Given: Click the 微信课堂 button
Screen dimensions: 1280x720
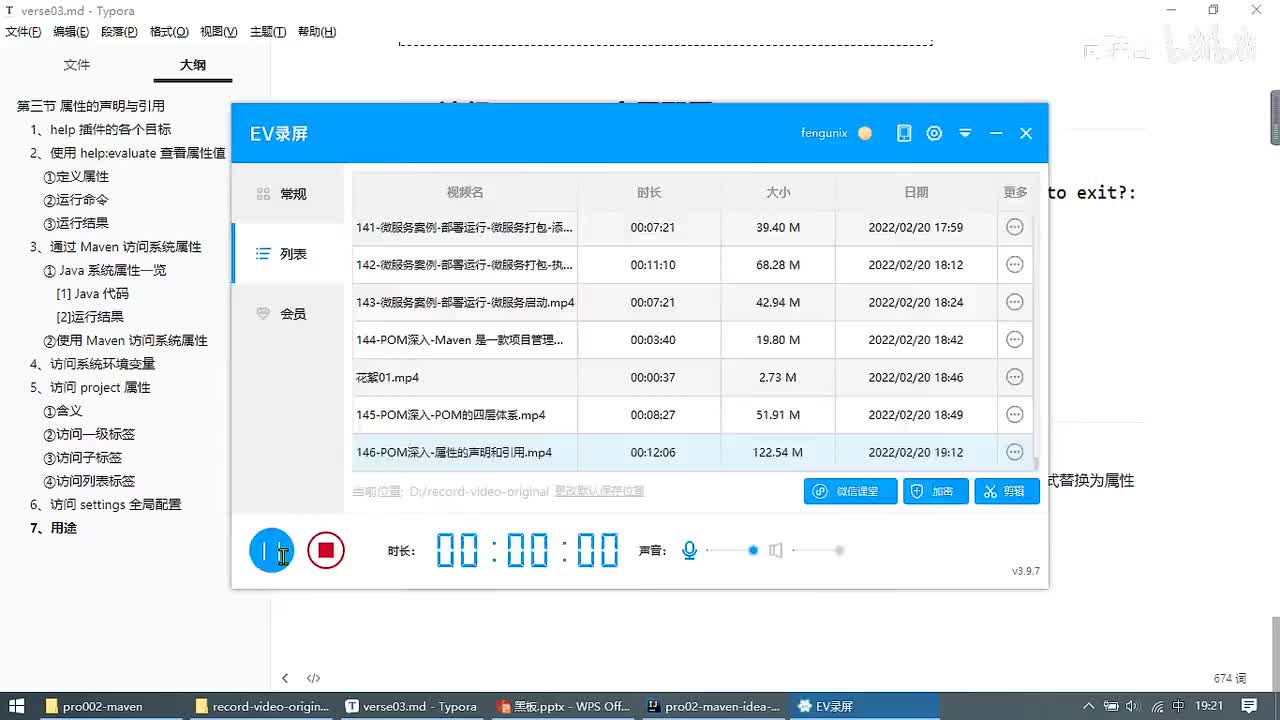Looking at the screenshot, I should (850, 491).
